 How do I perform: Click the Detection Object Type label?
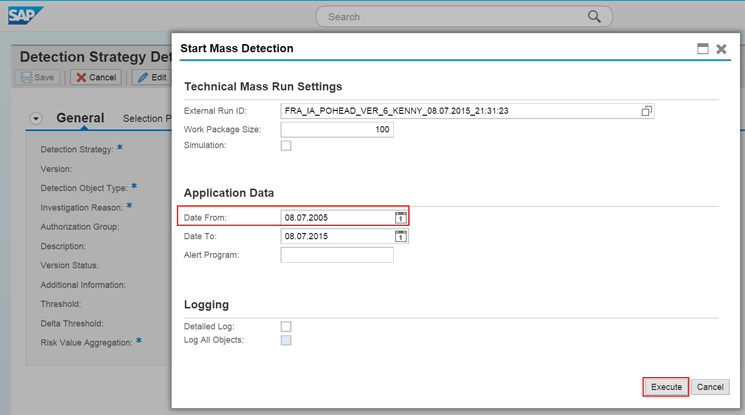pos(84,188)
